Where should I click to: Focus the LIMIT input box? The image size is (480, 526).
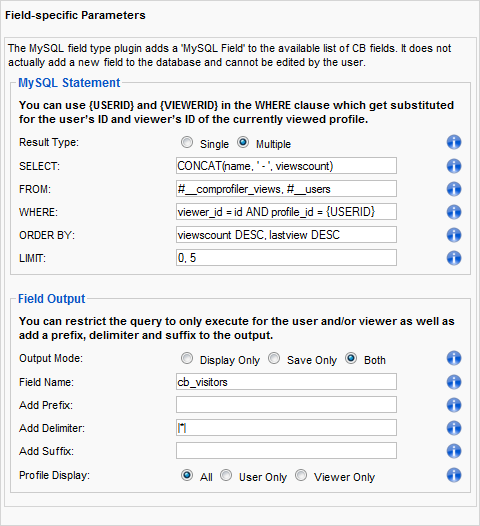(286, 258)
